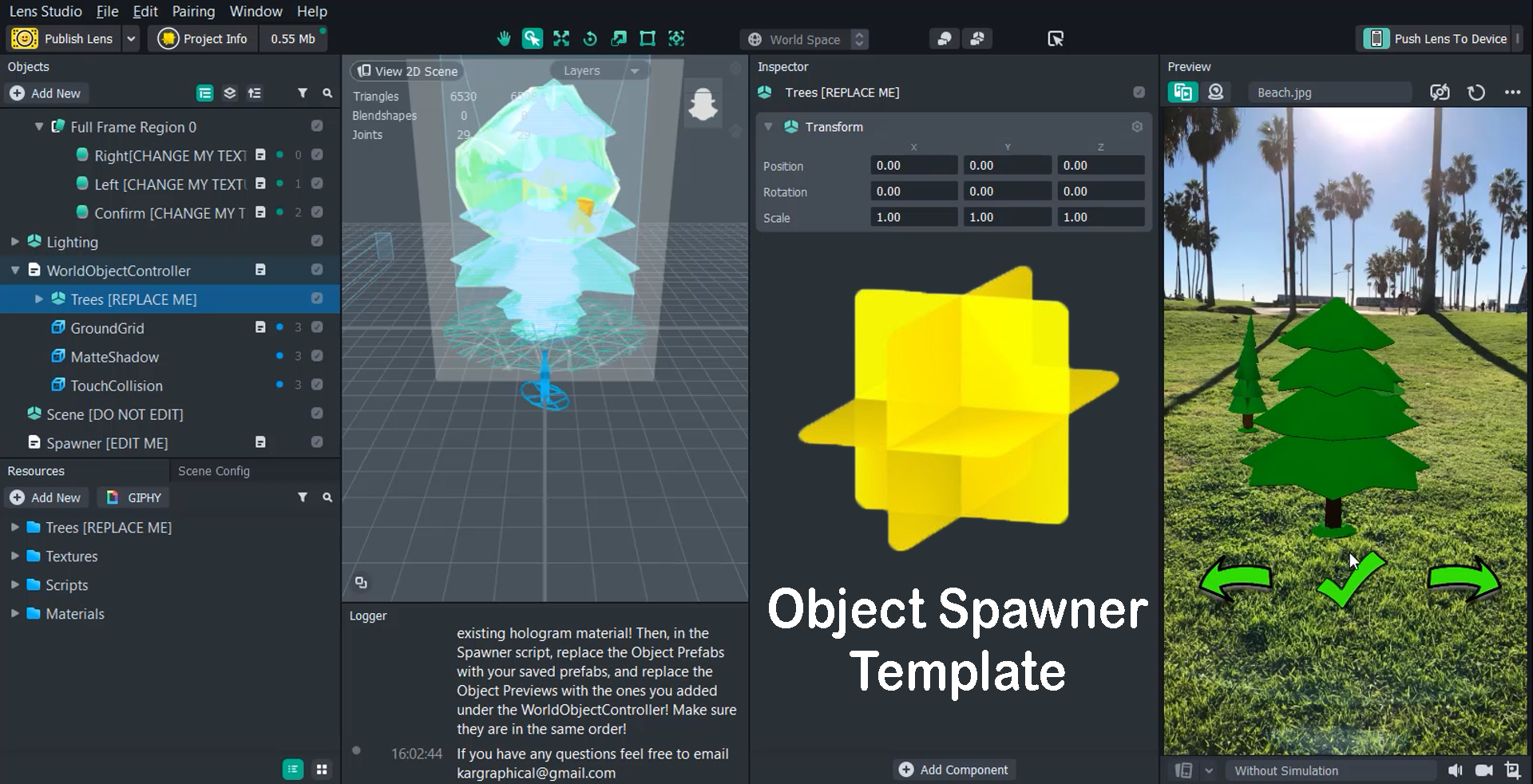The image size is (1533, 784).
Task: Toggle WorldObjectController enabled checkbox
Action: point(317,270)
